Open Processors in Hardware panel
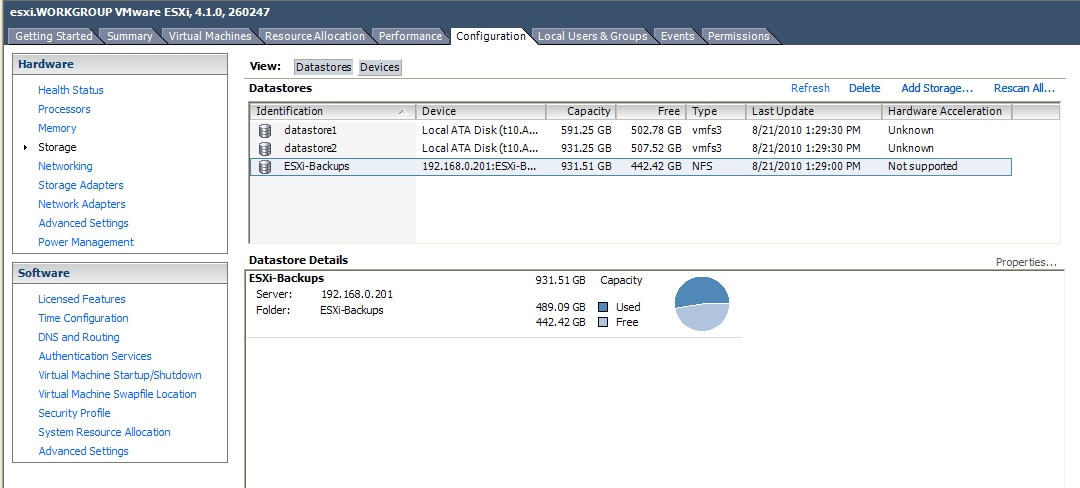1080x488 pixels. pyautogui.click(x=64, y=109)
